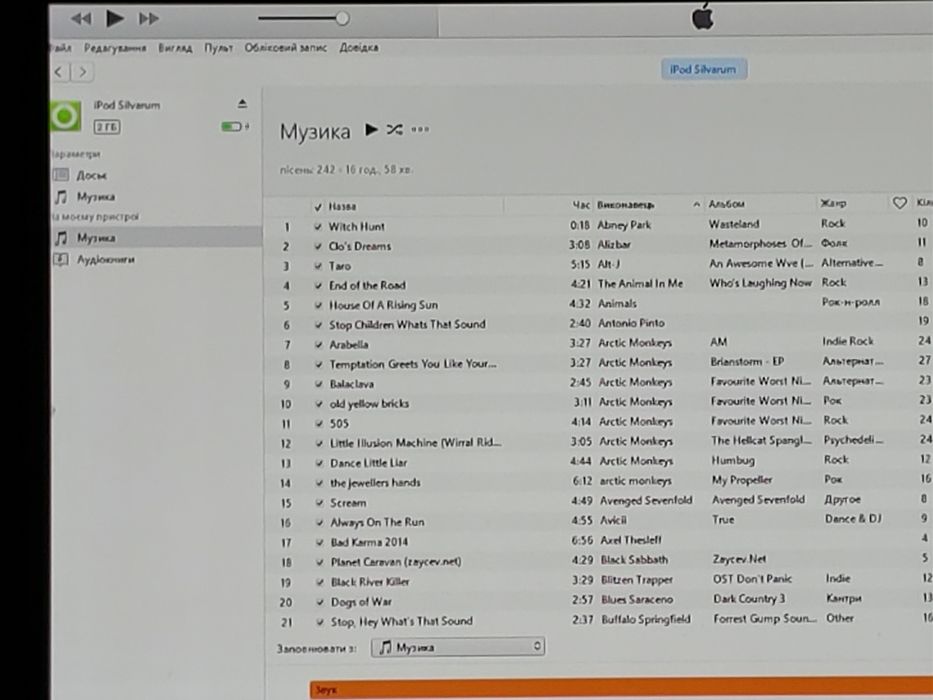Eject the iPod Silvarum device
The image size is (933, 700).
point(242,104)
